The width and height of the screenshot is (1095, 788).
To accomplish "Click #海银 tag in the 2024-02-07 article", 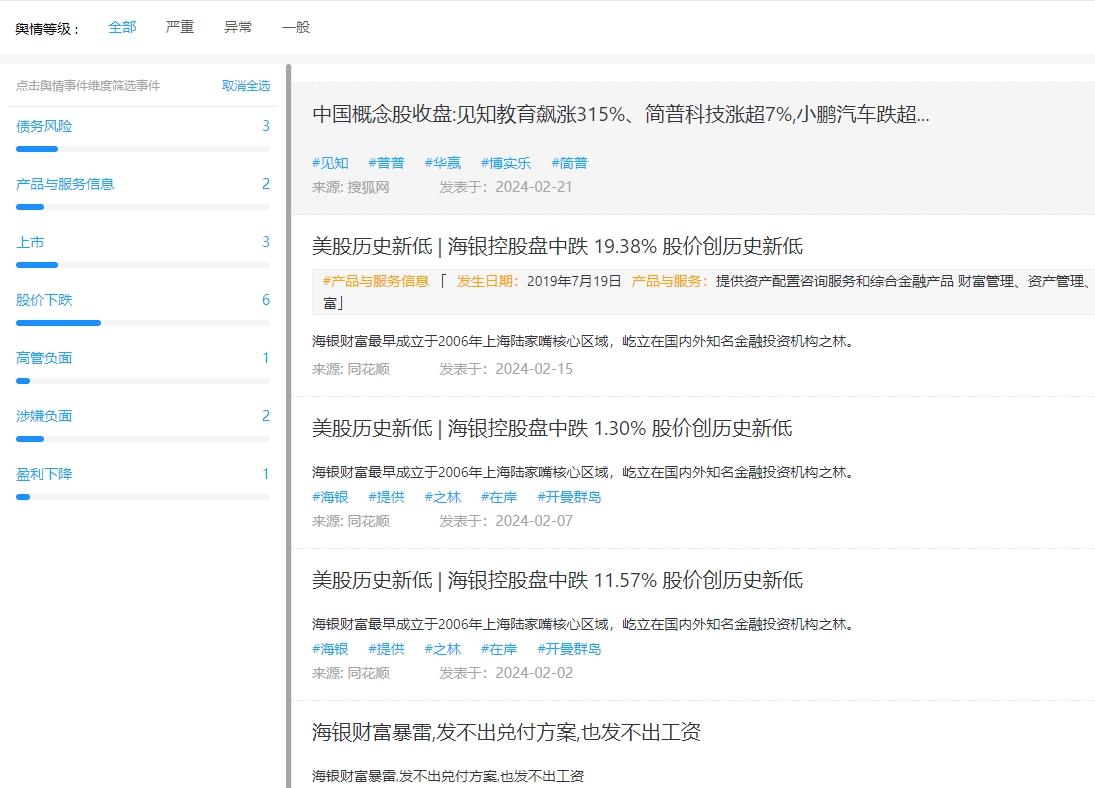I will [x=330, y=497].
